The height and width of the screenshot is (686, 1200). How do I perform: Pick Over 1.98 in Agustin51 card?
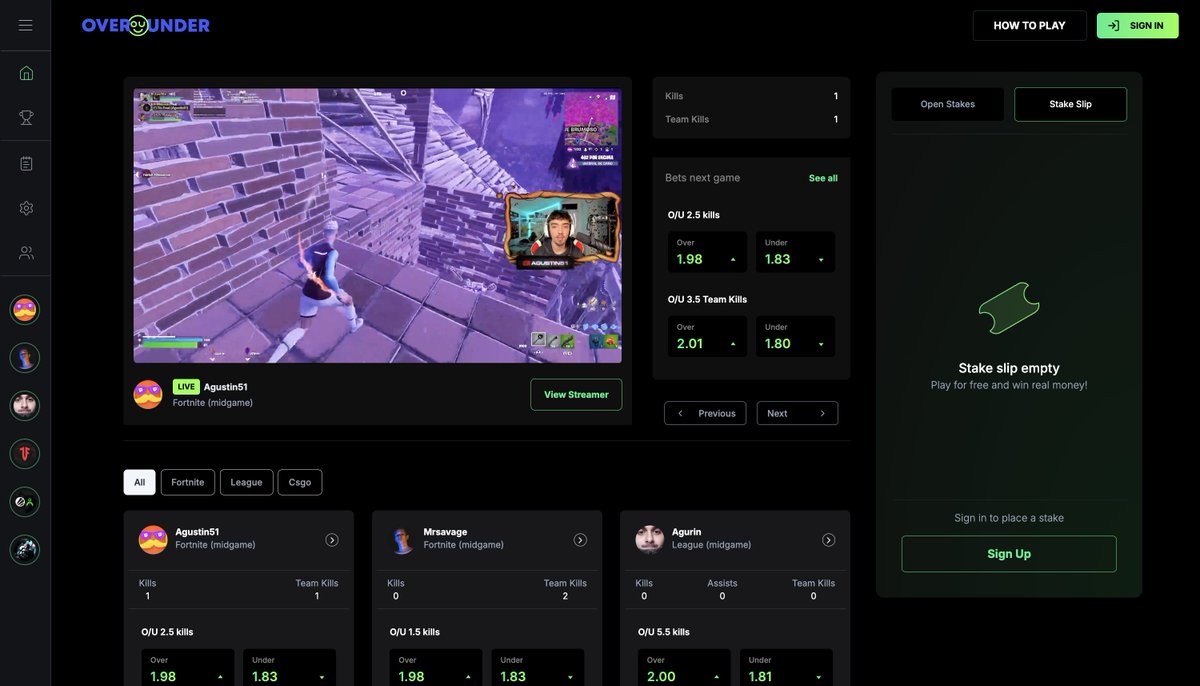point(188,668)
